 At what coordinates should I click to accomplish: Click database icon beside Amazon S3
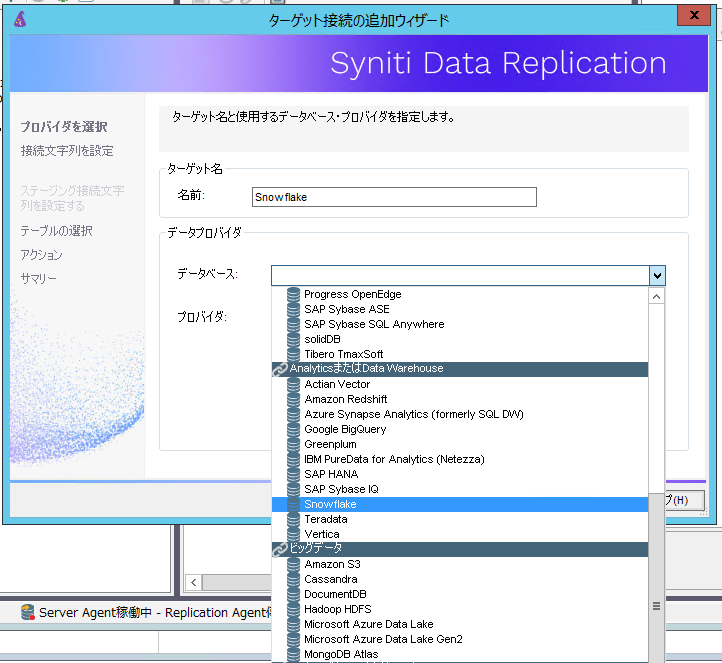coord(293,564)
